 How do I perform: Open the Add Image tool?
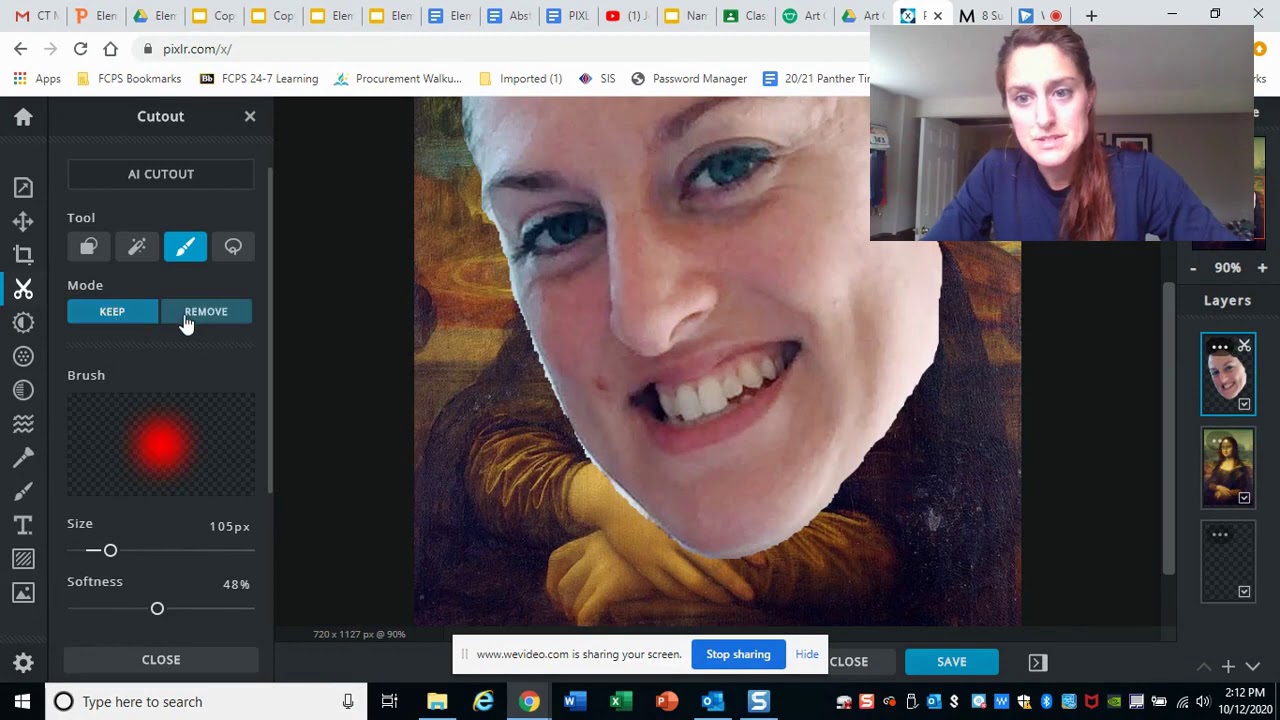[x=23, y=593]
